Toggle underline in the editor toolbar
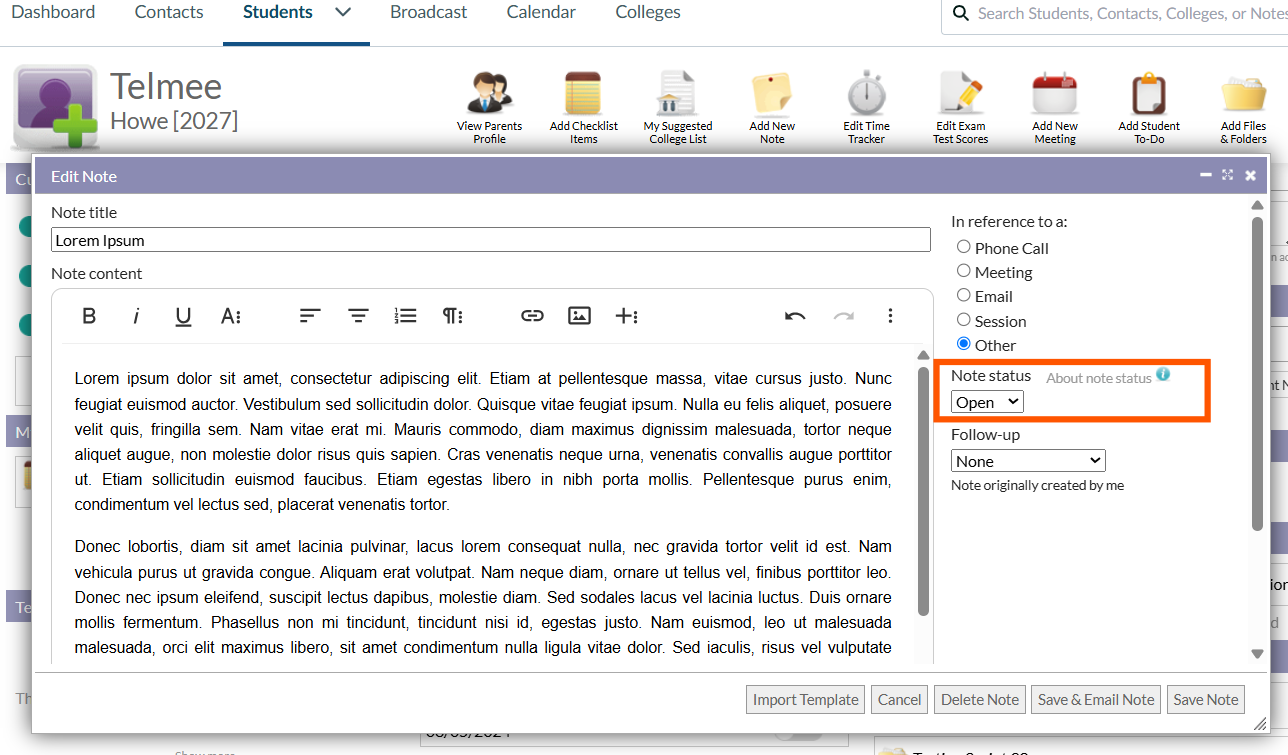 [183, 316]
